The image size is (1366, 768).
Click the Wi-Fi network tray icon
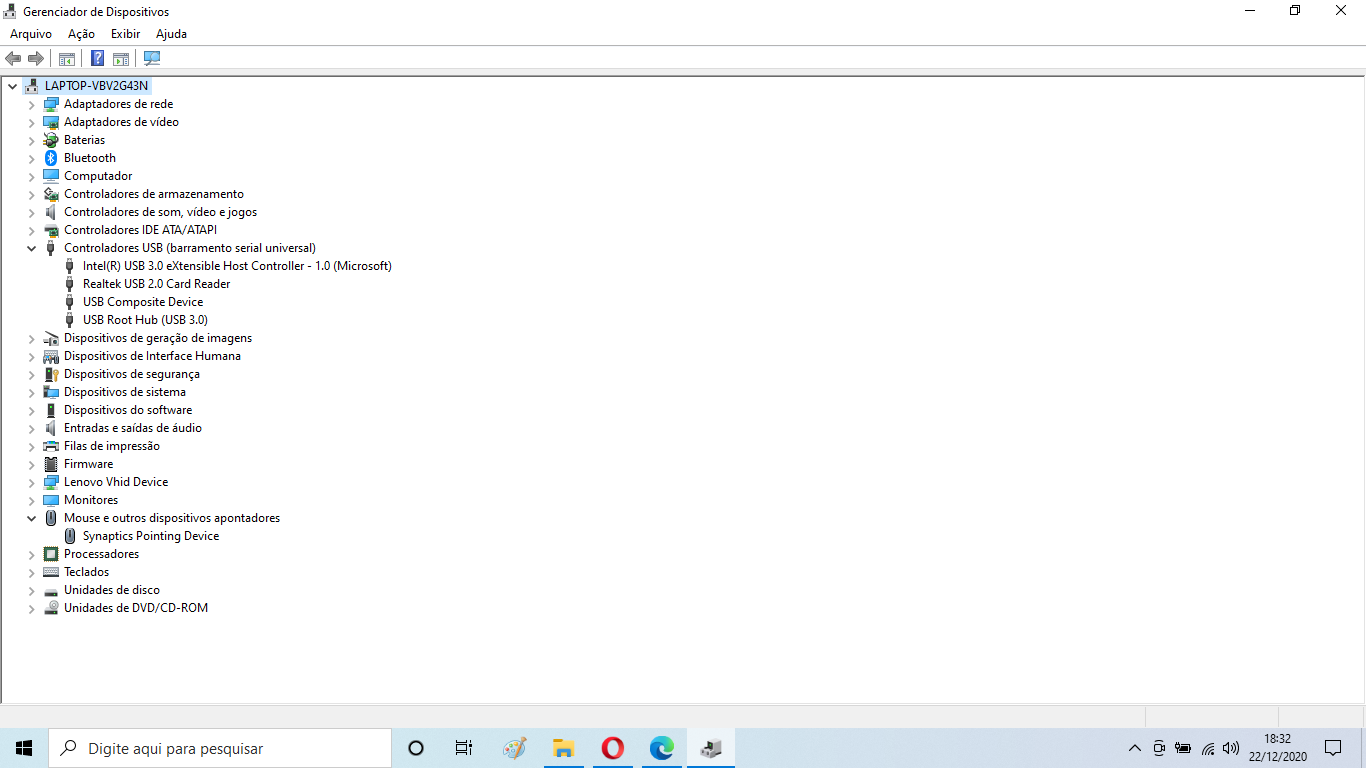(1208, 748)
